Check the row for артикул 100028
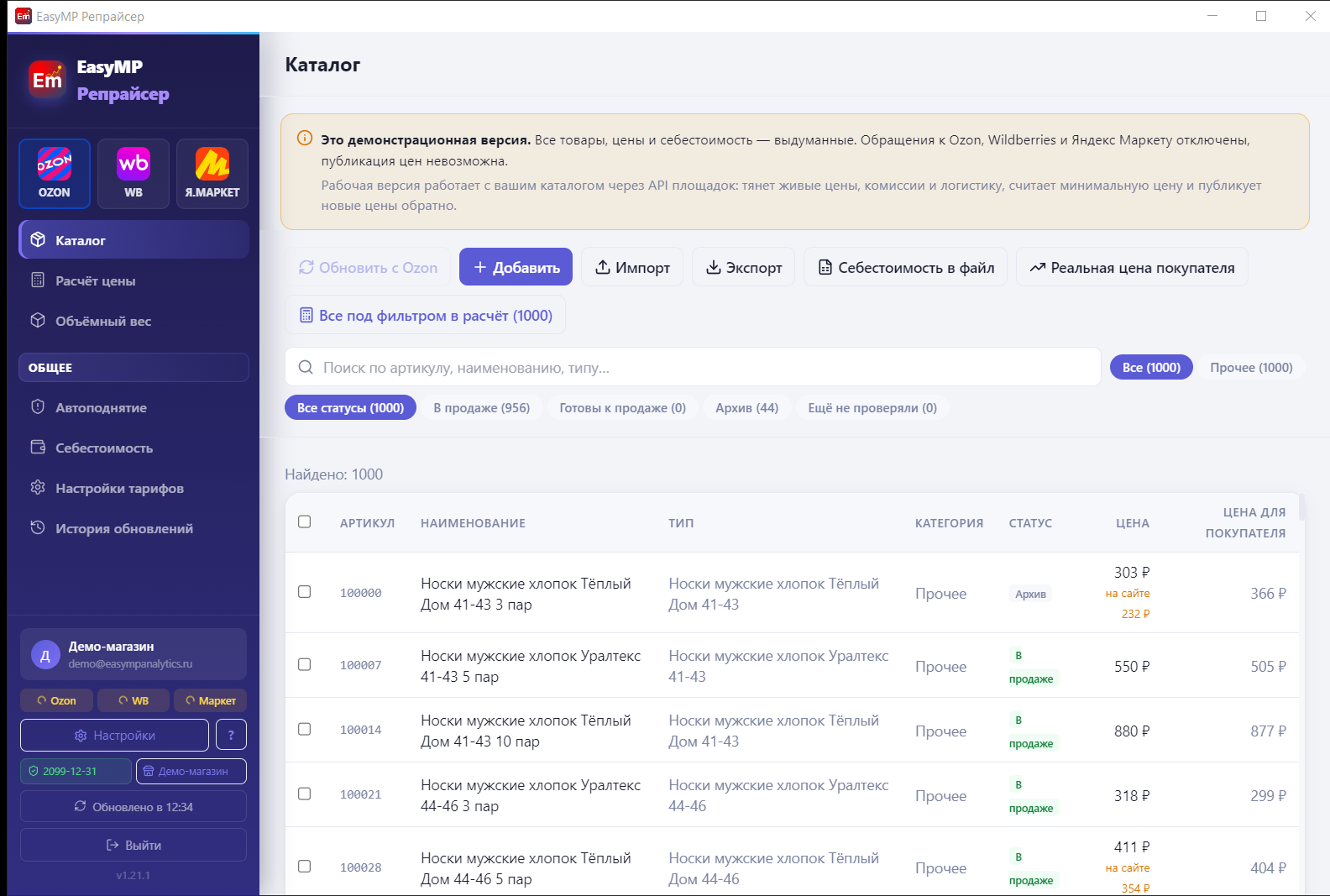1330x896 pixels. point(305,866)
